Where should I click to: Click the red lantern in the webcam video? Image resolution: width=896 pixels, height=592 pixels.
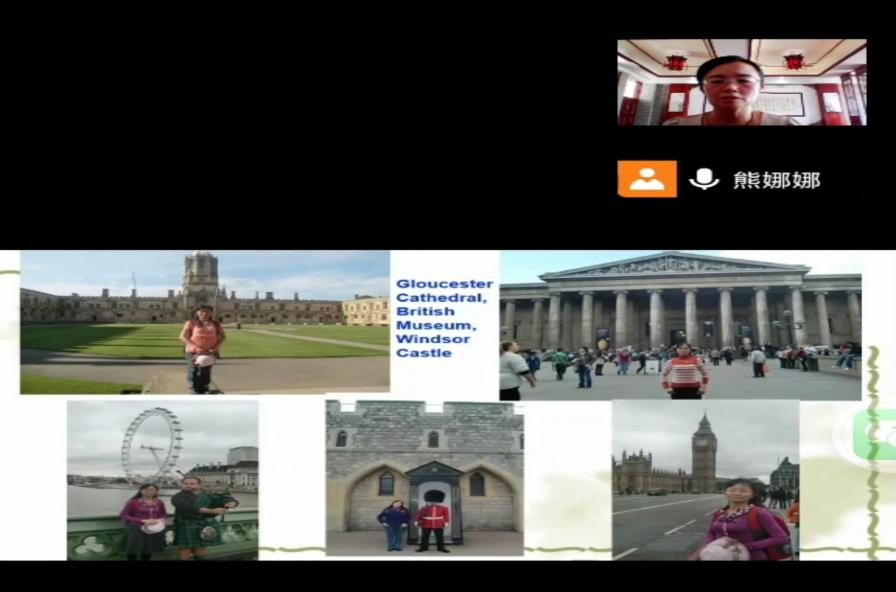coord(677,61)
